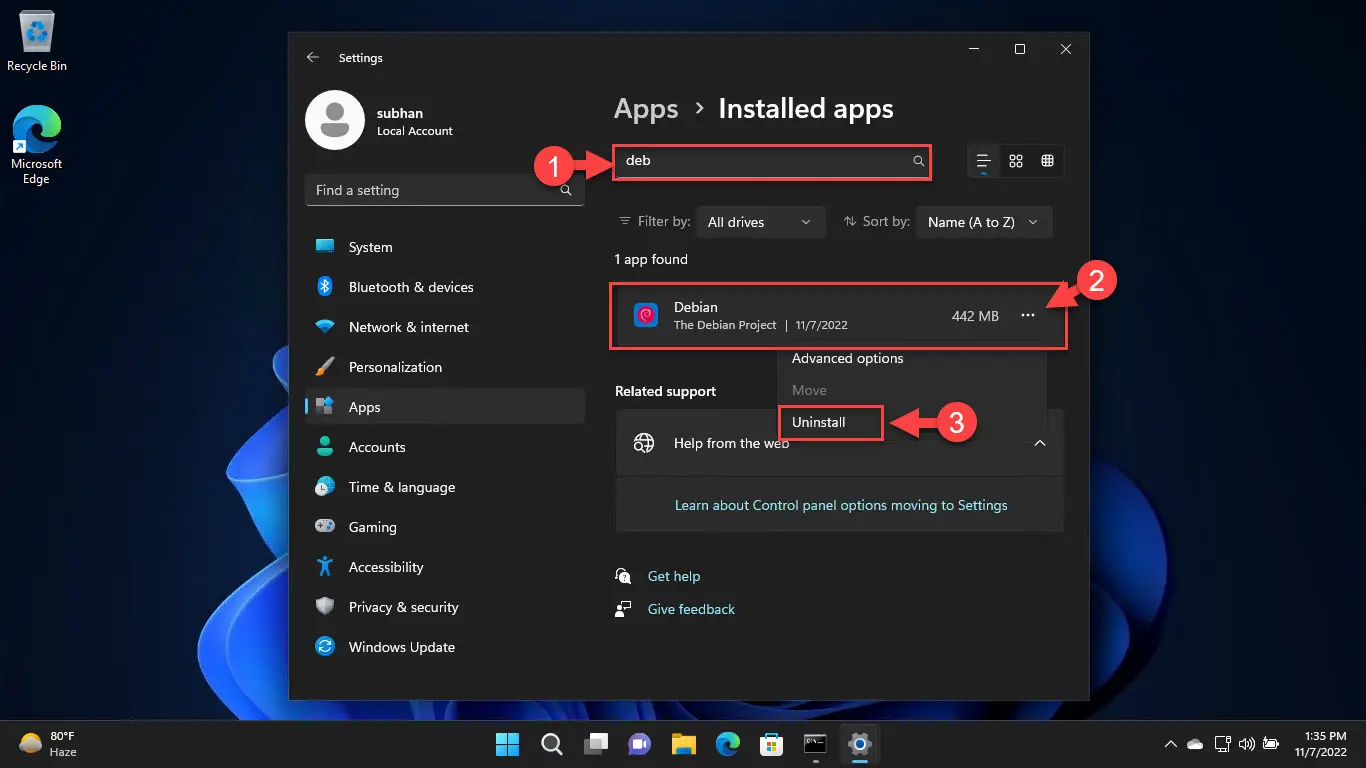Open the Windows Start menu

click(508, 744)
